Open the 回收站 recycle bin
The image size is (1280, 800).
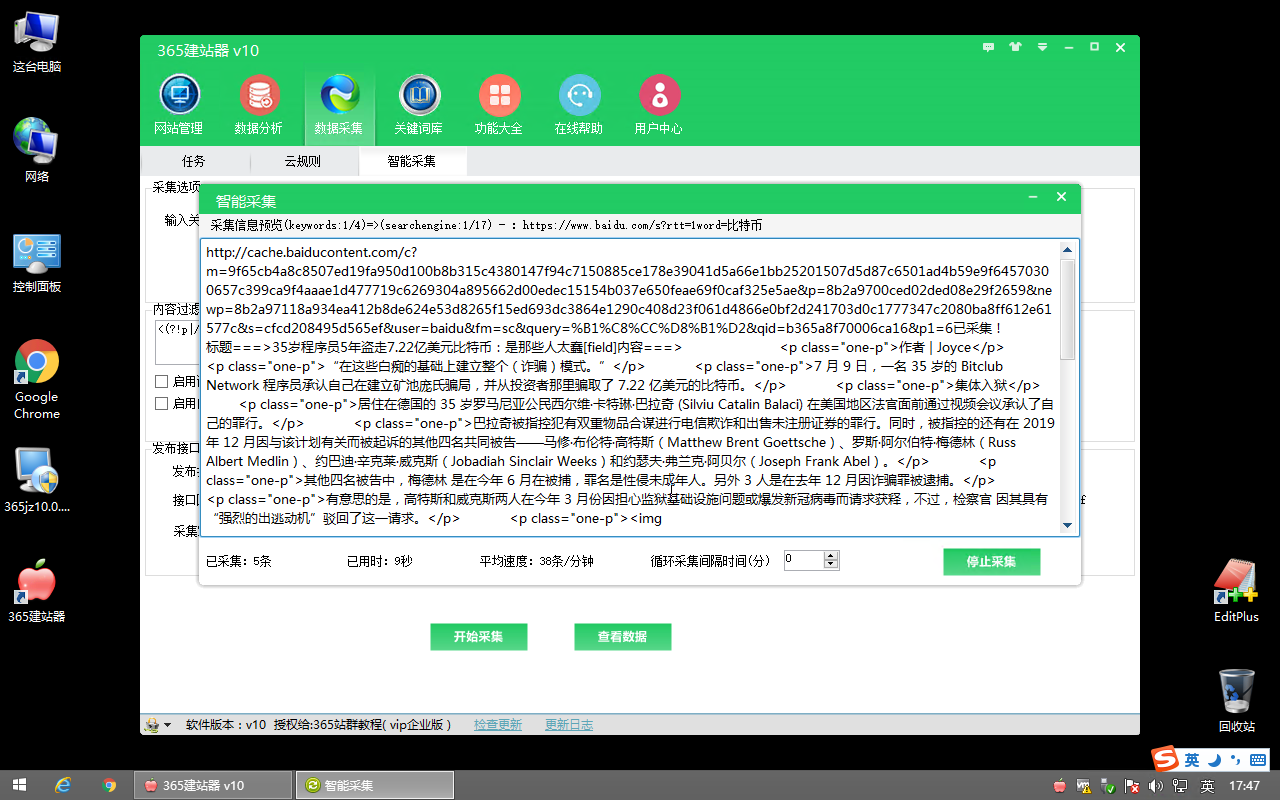(x=1237, y=700)
